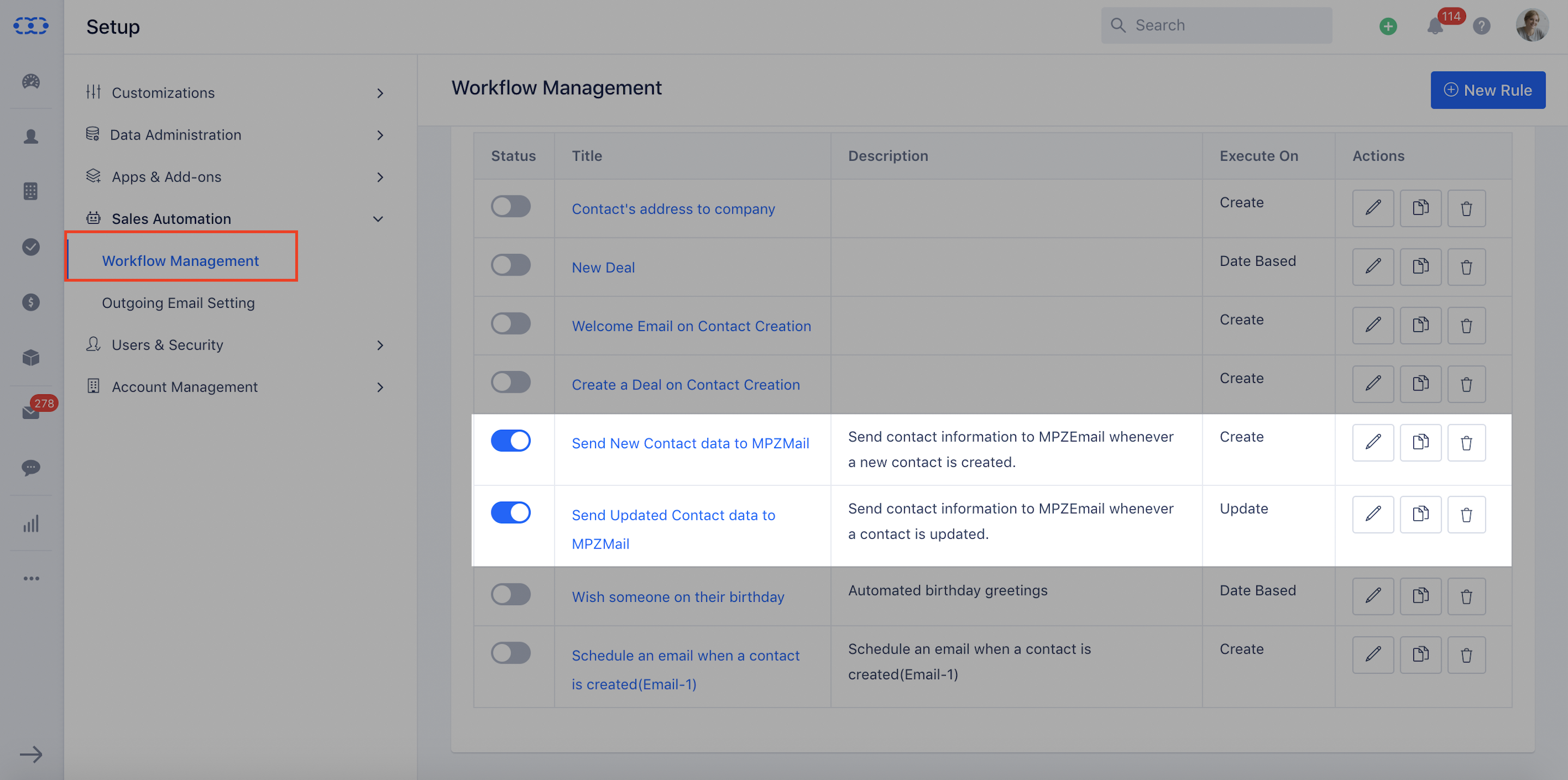The image size is (1568, 780).
Task: Show more modules via three dots icon
Action: 31,578
